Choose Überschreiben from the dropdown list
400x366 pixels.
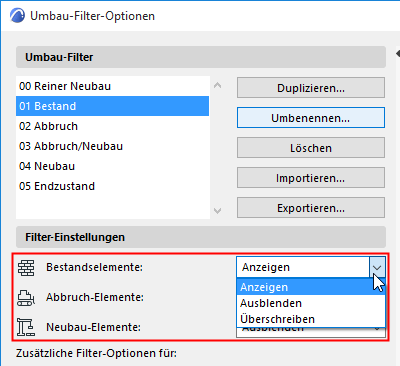(311, 319)
